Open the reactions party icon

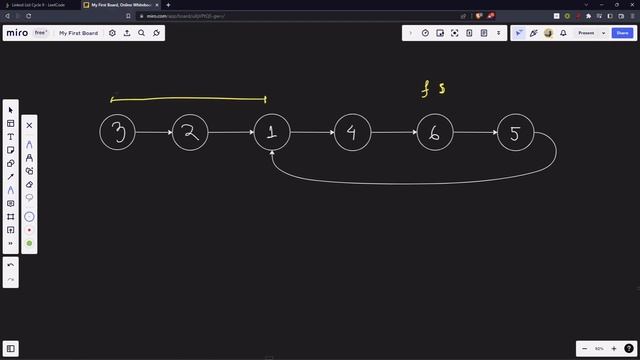point(533,33)
